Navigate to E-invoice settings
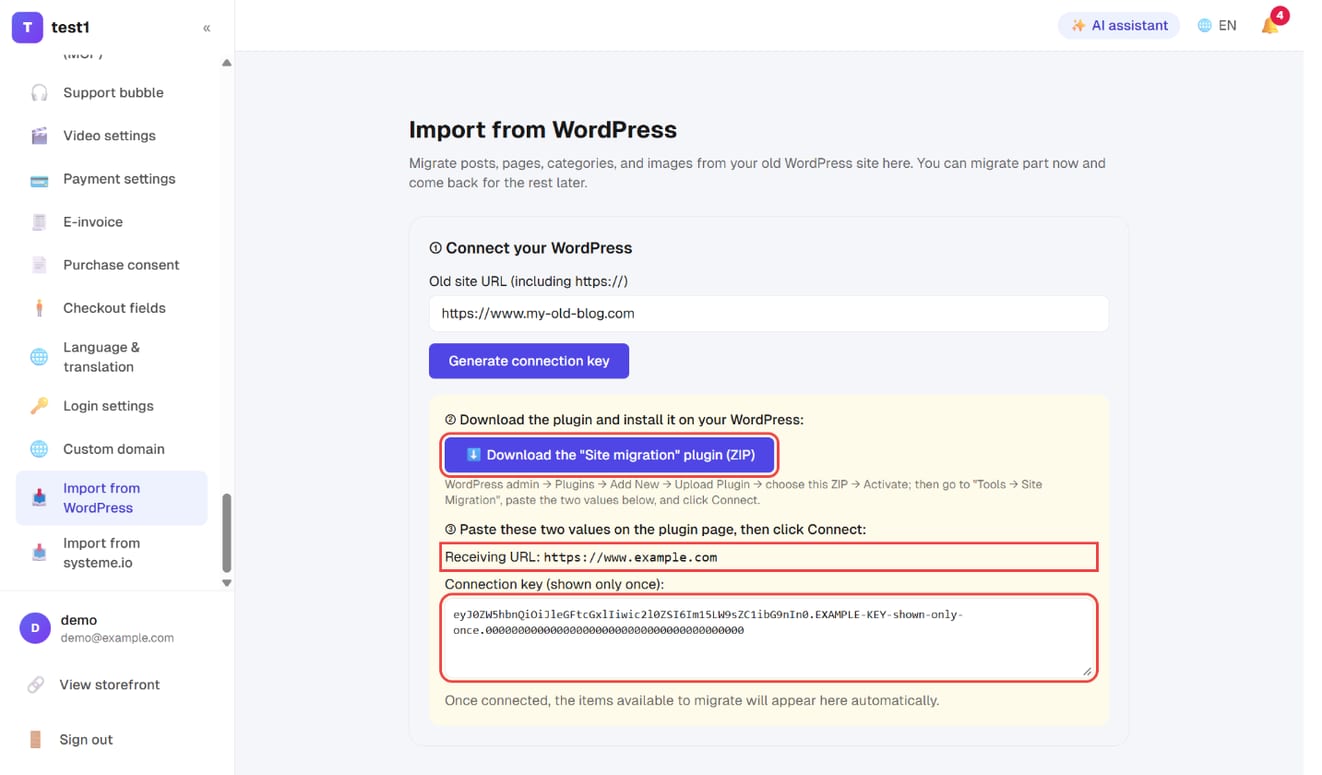The width and height of the screenshot is (1322, 775). [x=112, y=222]
